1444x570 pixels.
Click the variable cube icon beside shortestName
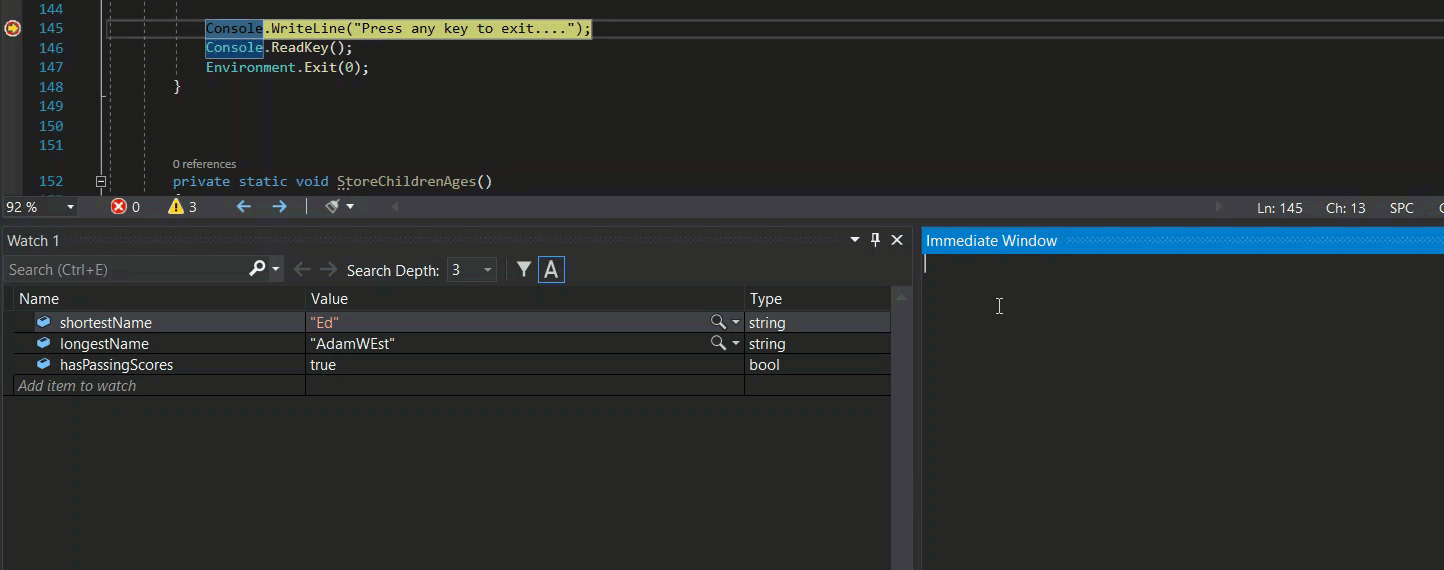coord(43,322)
